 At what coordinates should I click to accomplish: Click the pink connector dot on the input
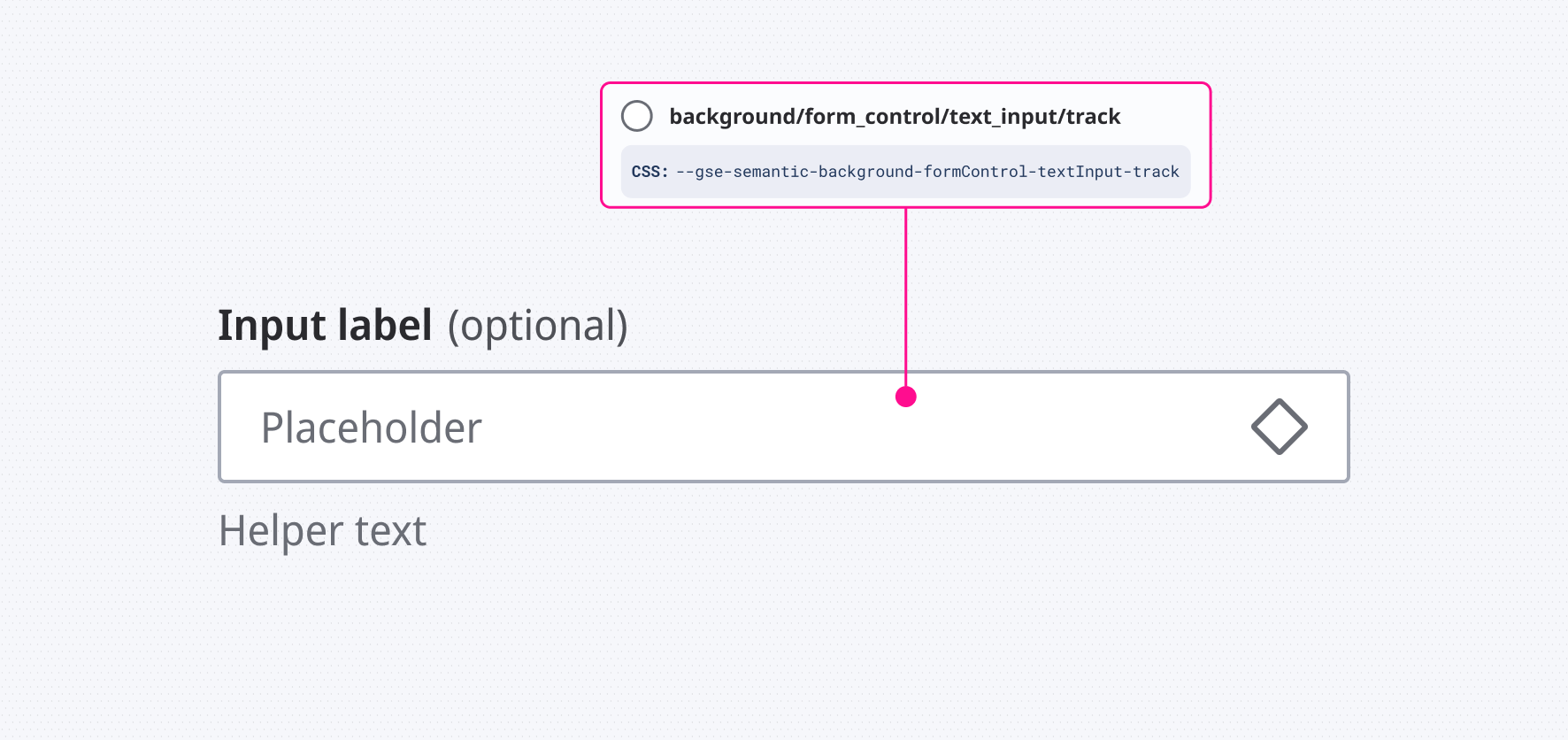pos(904,397)
